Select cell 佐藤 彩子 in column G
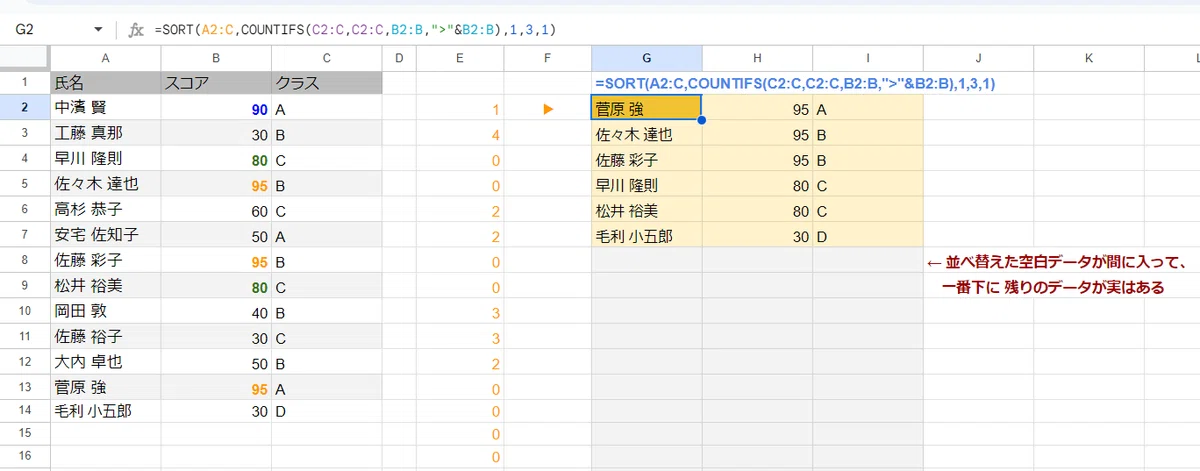The height and width of the screenshot is (471, 1200). pos(646,160)
